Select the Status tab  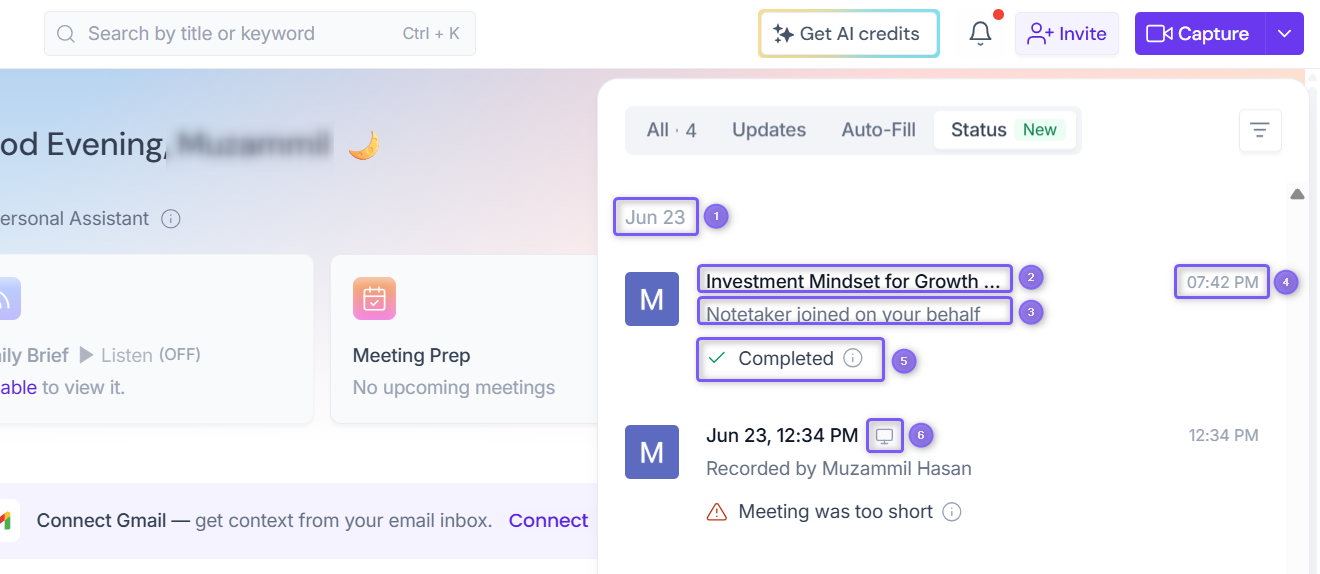[x=1005, y=130]
